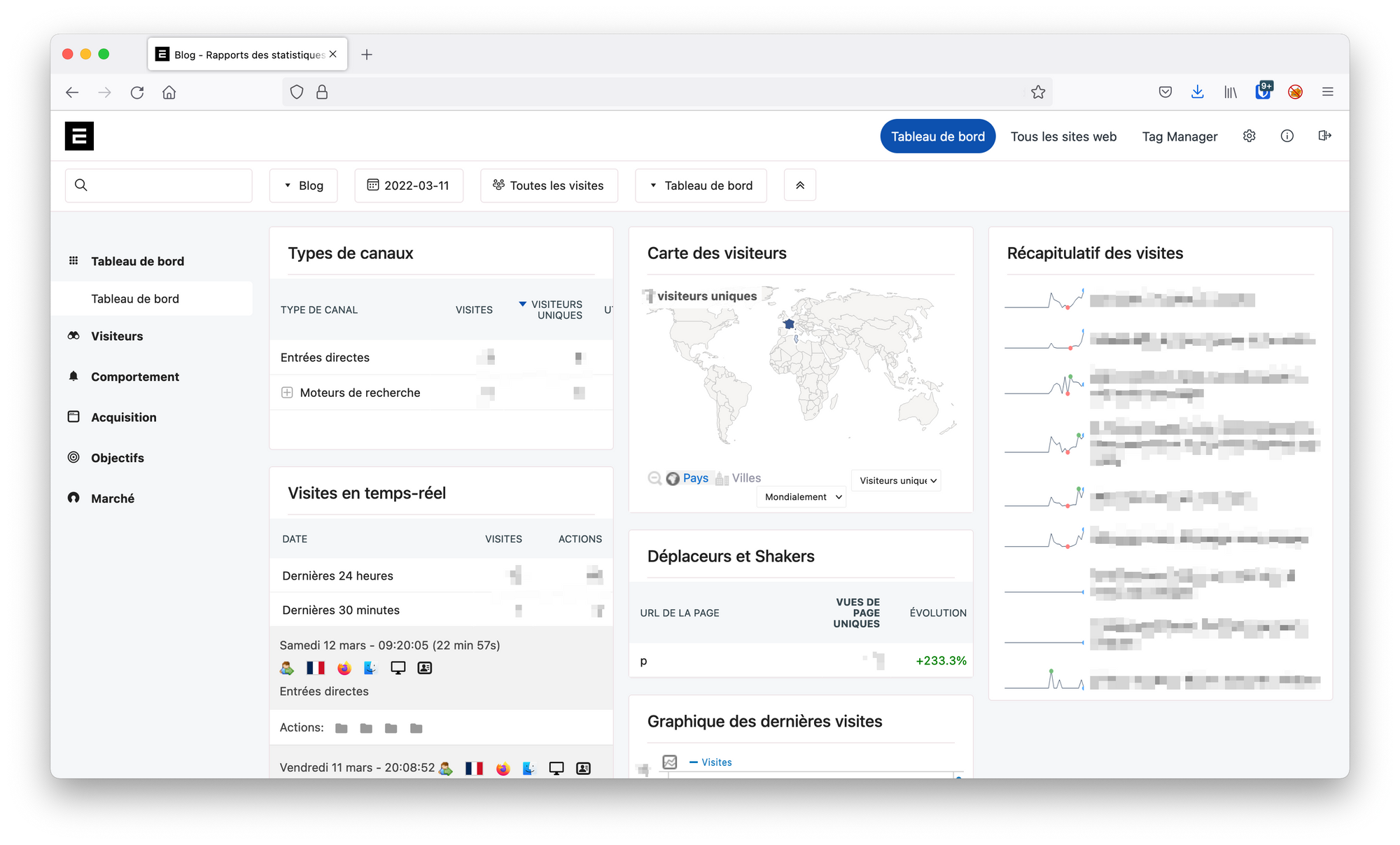Click the Matomo logo icon in header

pos(79,136)
